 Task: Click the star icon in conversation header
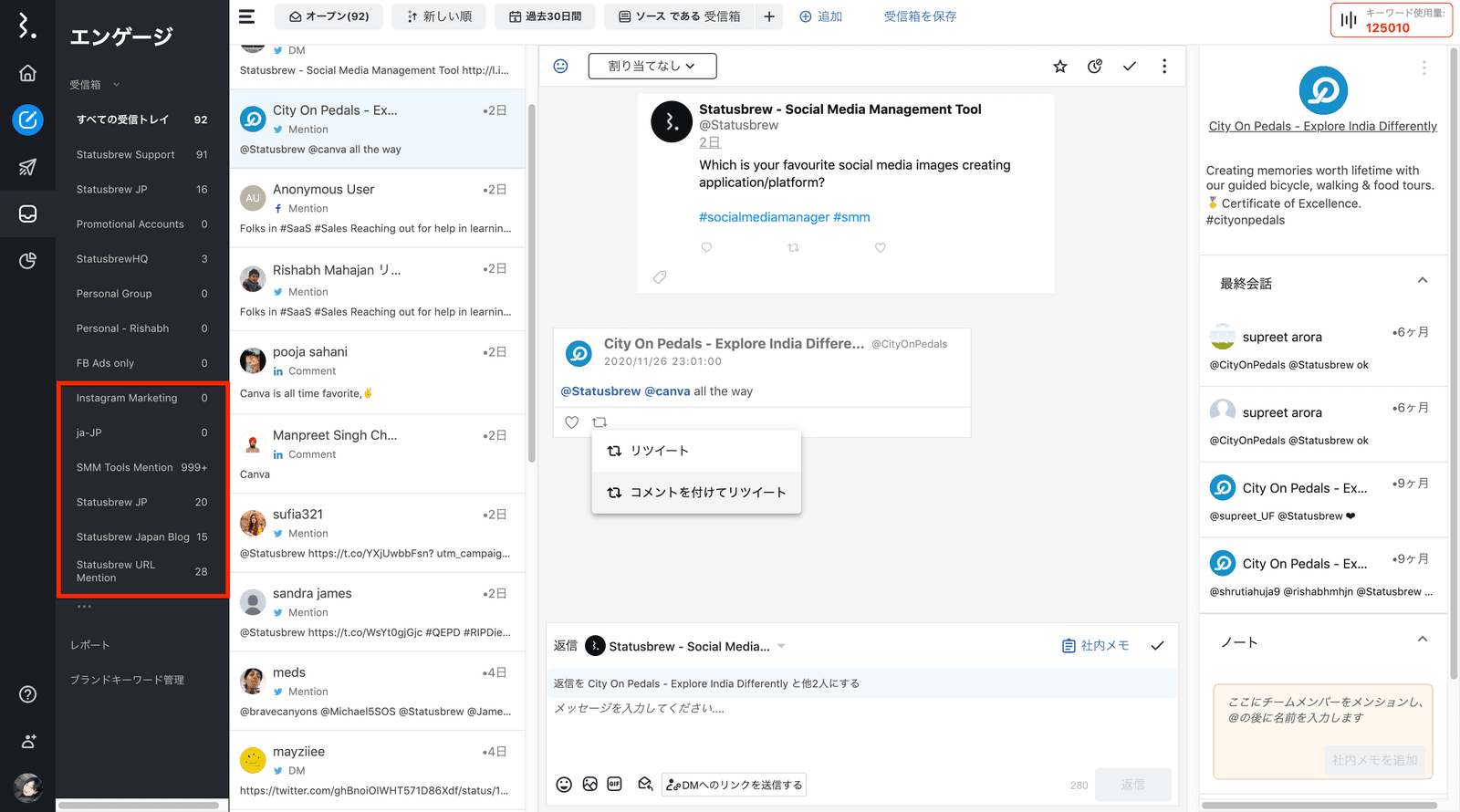tap(1059, 67)
